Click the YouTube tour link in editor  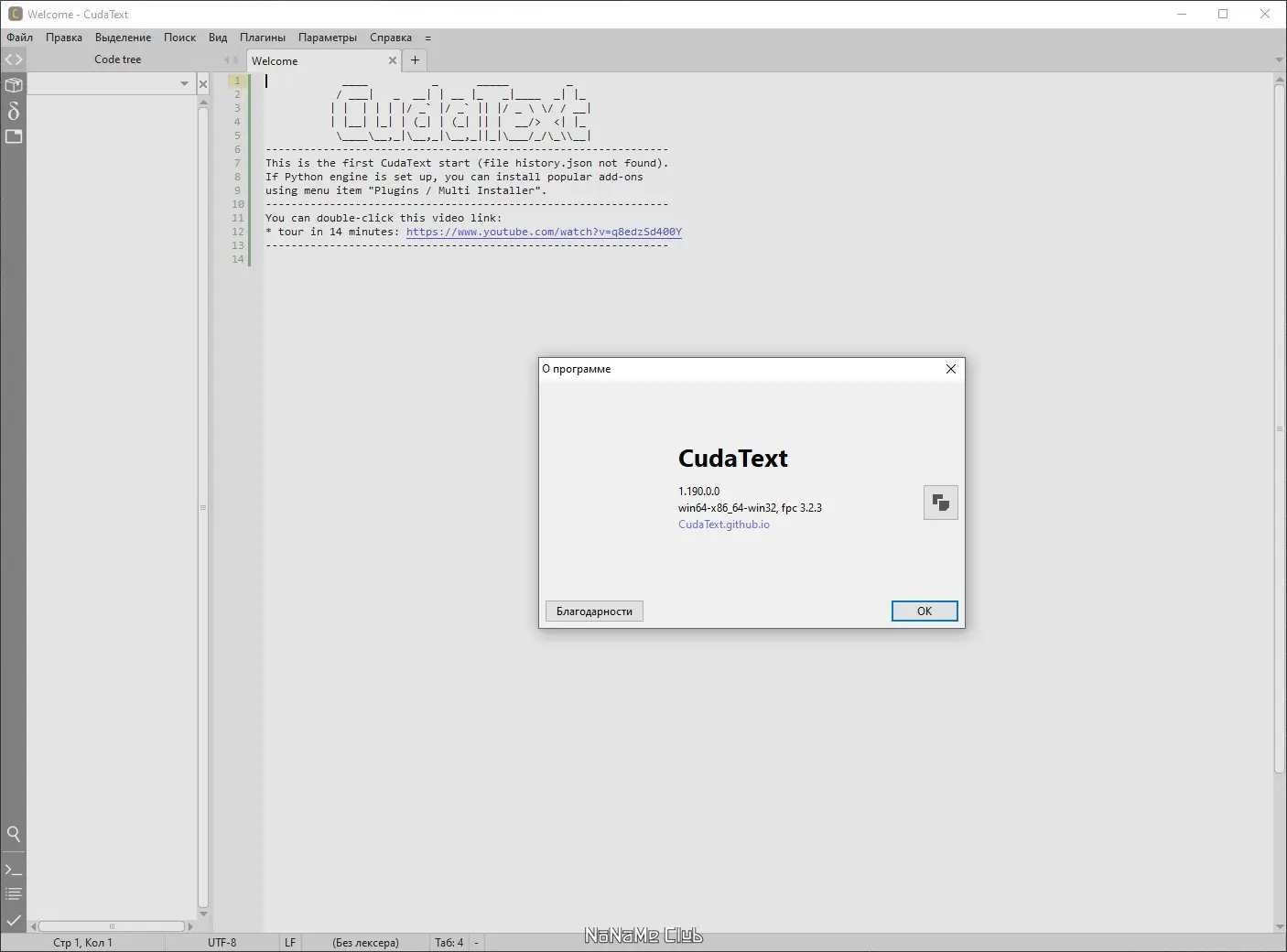(544, 232)
